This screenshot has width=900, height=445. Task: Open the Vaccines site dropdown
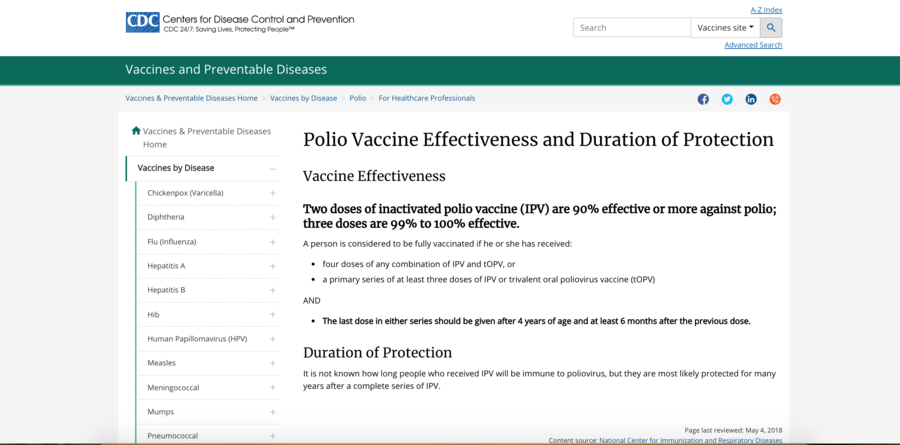coord(726,28)
